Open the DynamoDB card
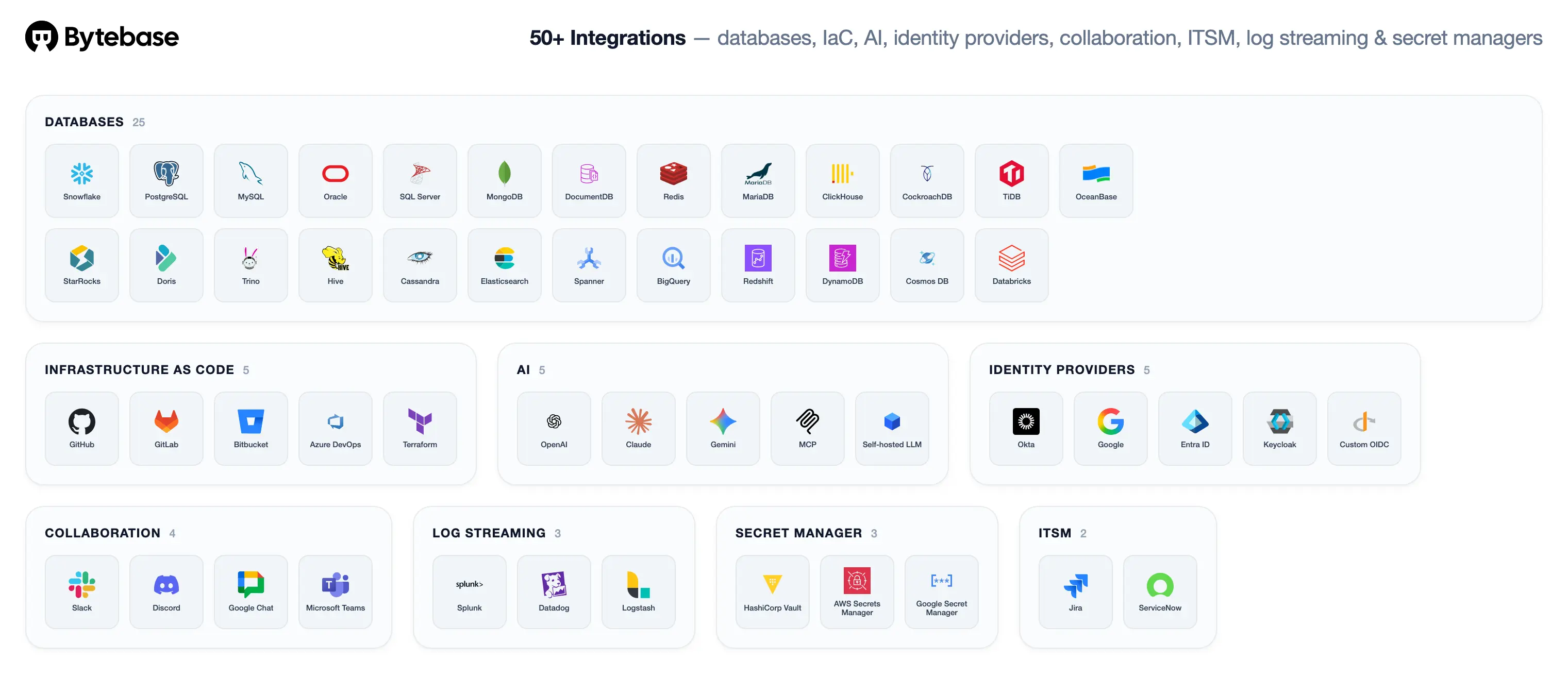1568x677 pixels. point(843,265)
